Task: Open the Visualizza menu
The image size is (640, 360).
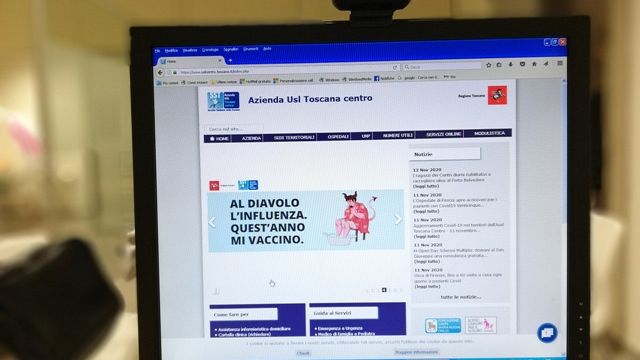Action: (x=190, y=50)
